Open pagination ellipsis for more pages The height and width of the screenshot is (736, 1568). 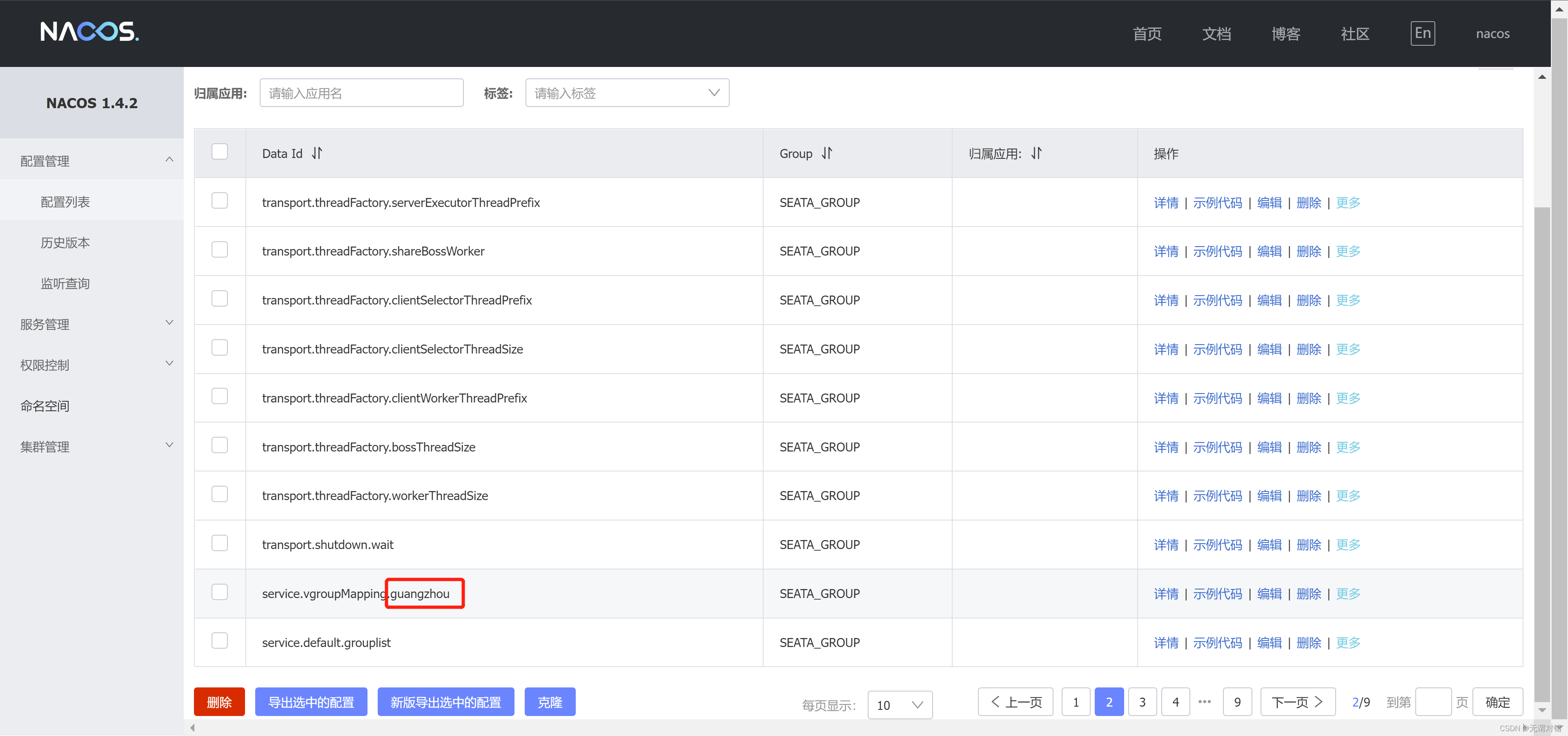click(1205, 701)
